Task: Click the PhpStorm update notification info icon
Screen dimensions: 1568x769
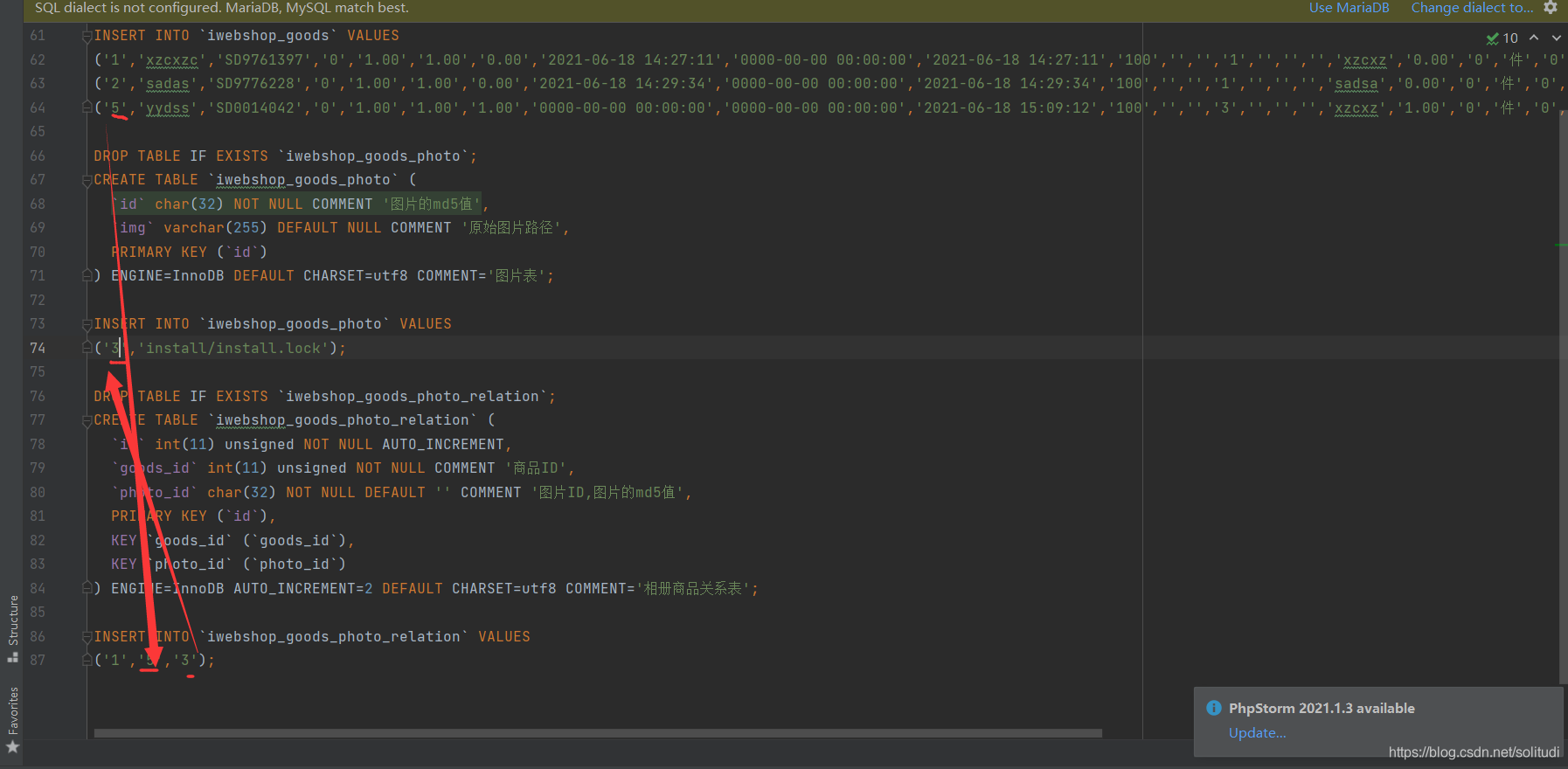Action: click(x=1214, y=708)
